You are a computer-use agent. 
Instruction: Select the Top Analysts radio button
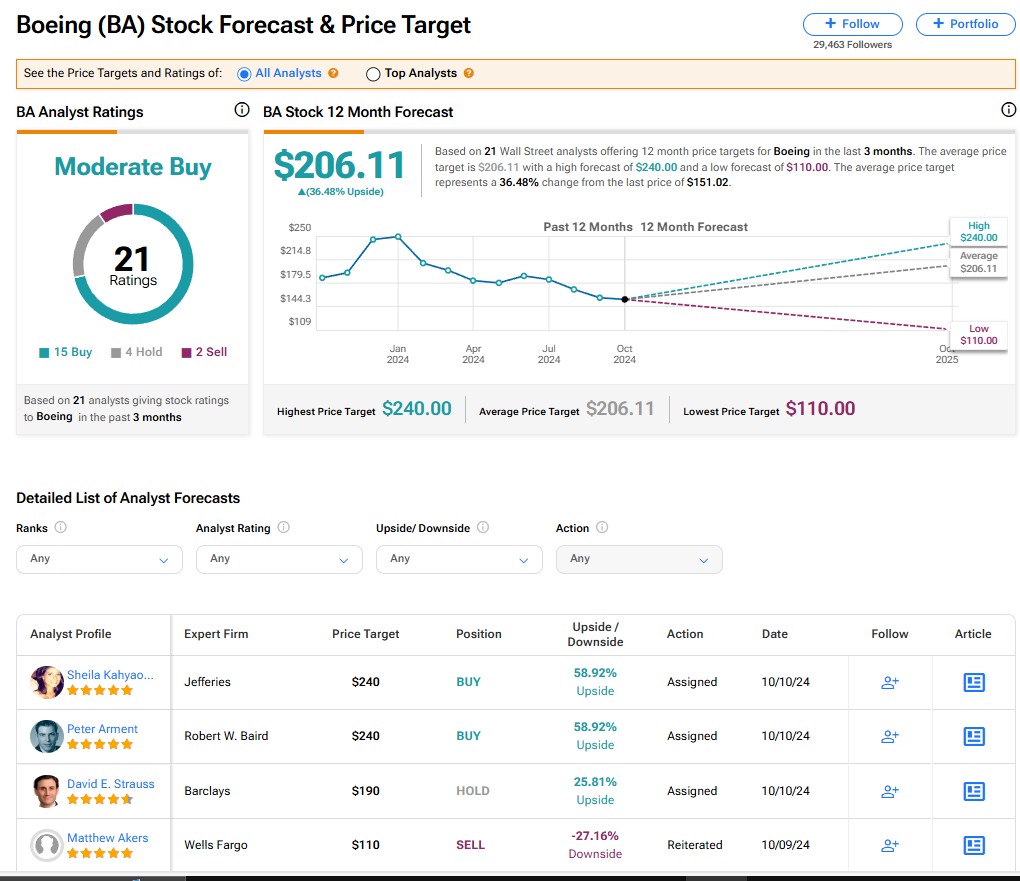[x=373, y=73]
